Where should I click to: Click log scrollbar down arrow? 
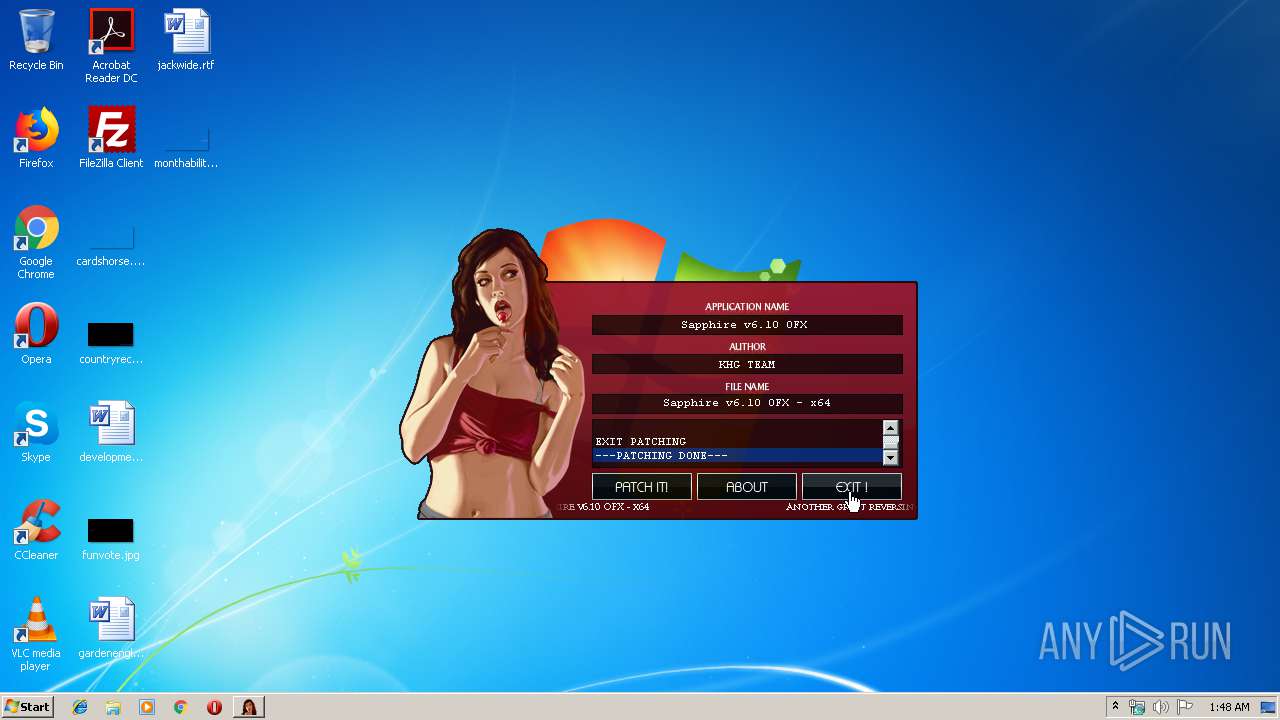click(890, 457)
